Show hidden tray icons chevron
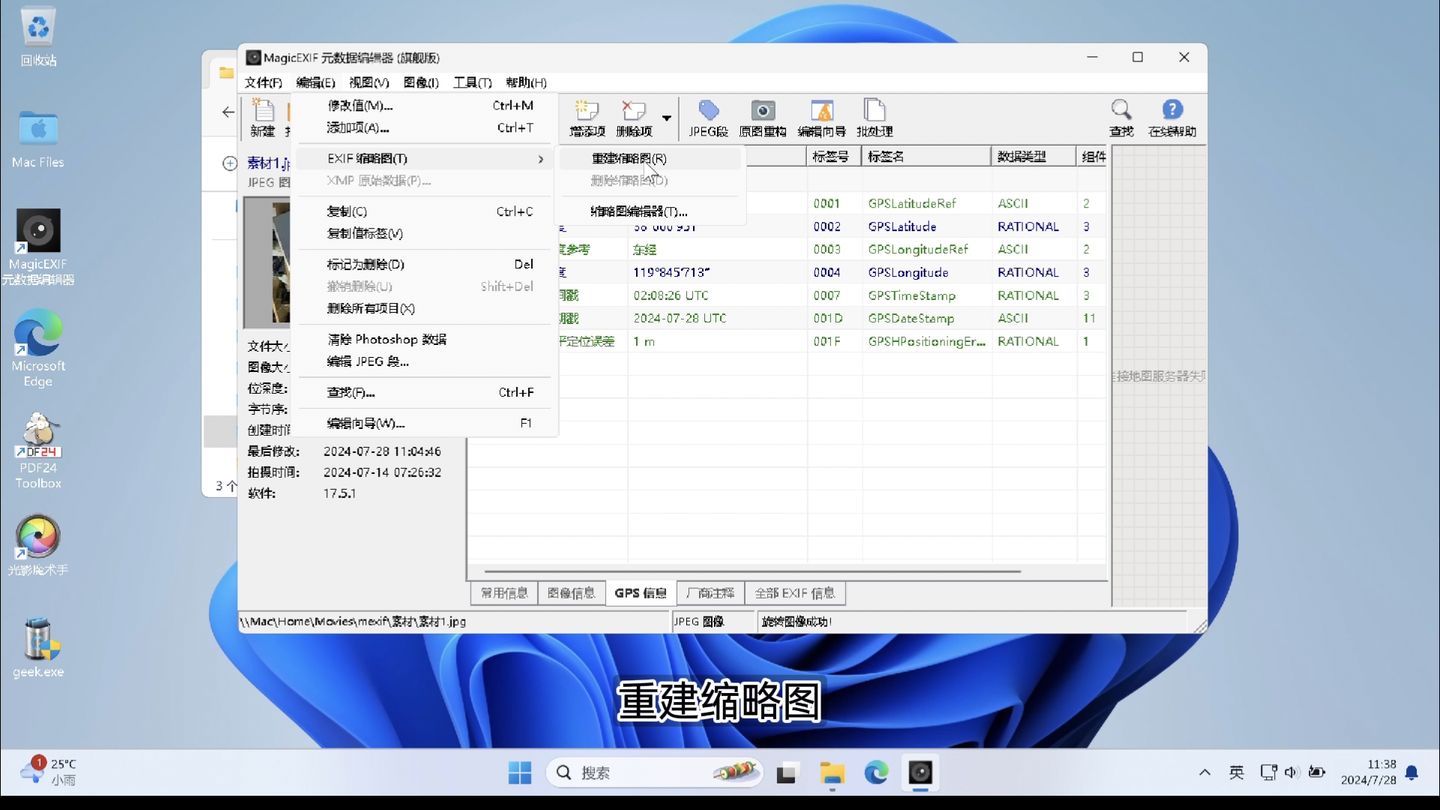1440x810 pixels. tap(1205, 772)
